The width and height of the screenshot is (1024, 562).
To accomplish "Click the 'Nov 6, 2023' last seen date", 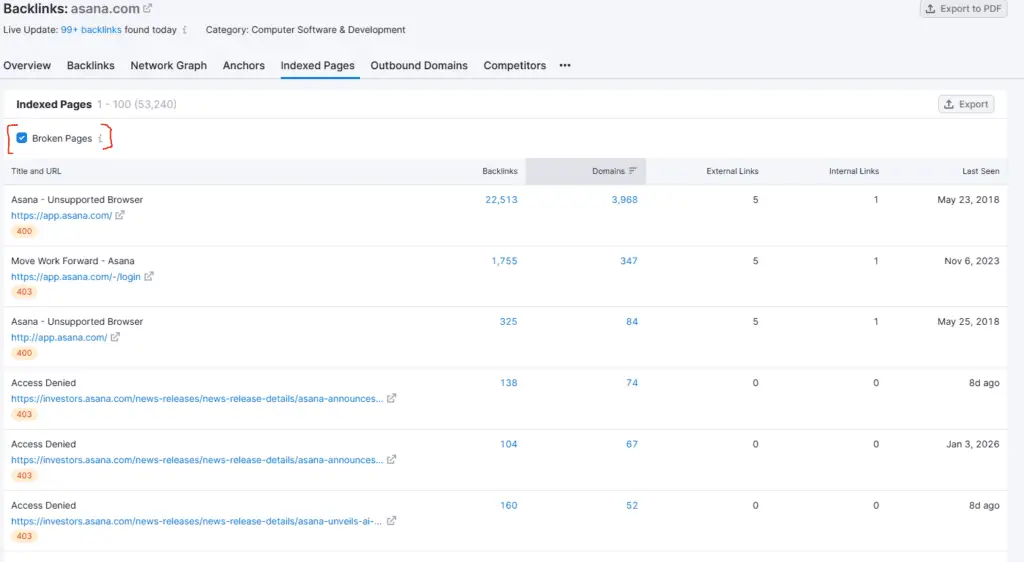I will pos(971,260).
